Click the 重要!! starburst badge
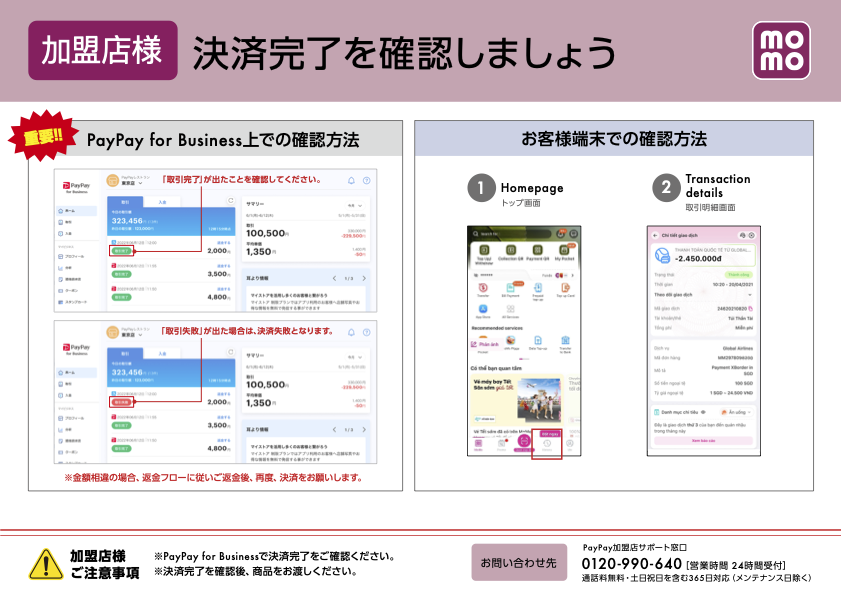Viewport: 841px width, 595px height. point(43,136)
